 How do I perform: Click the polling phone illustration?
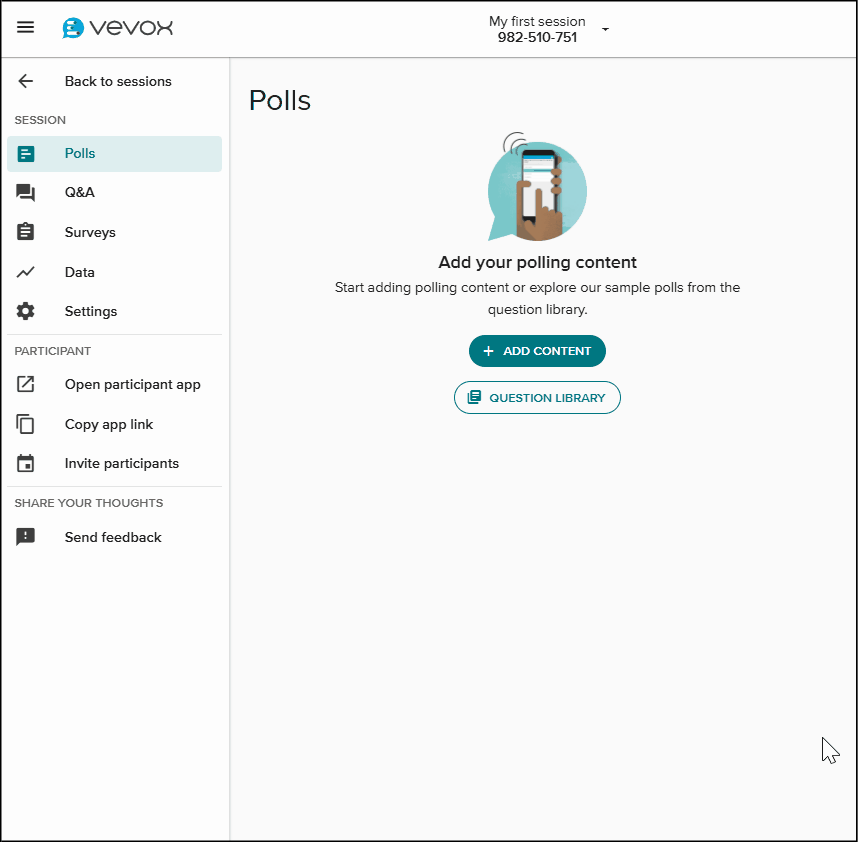537,190
